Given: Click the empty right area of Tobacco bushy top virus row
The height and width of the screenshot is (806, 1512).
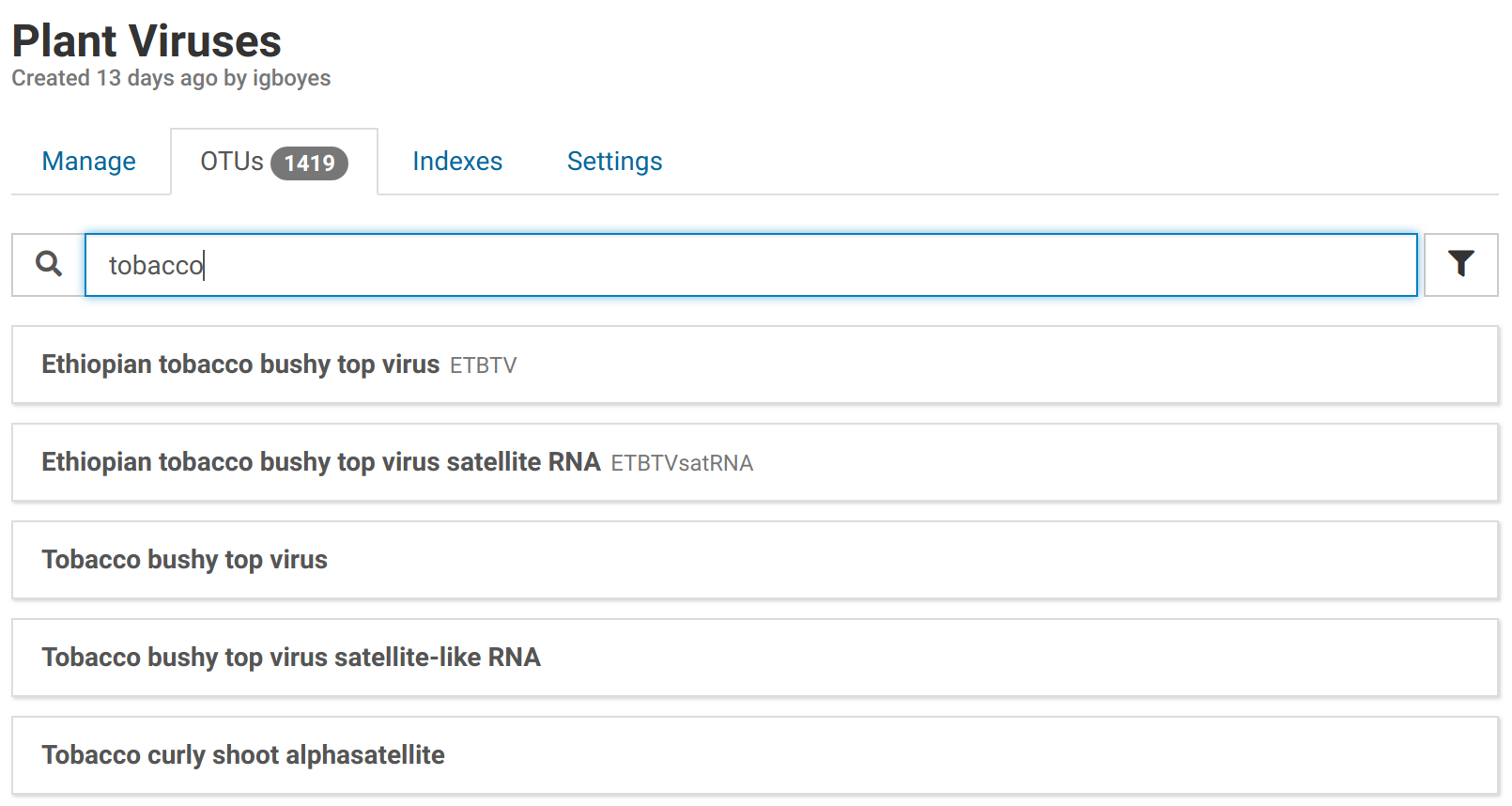Looking at the screenshot, I should [1033, 560].
